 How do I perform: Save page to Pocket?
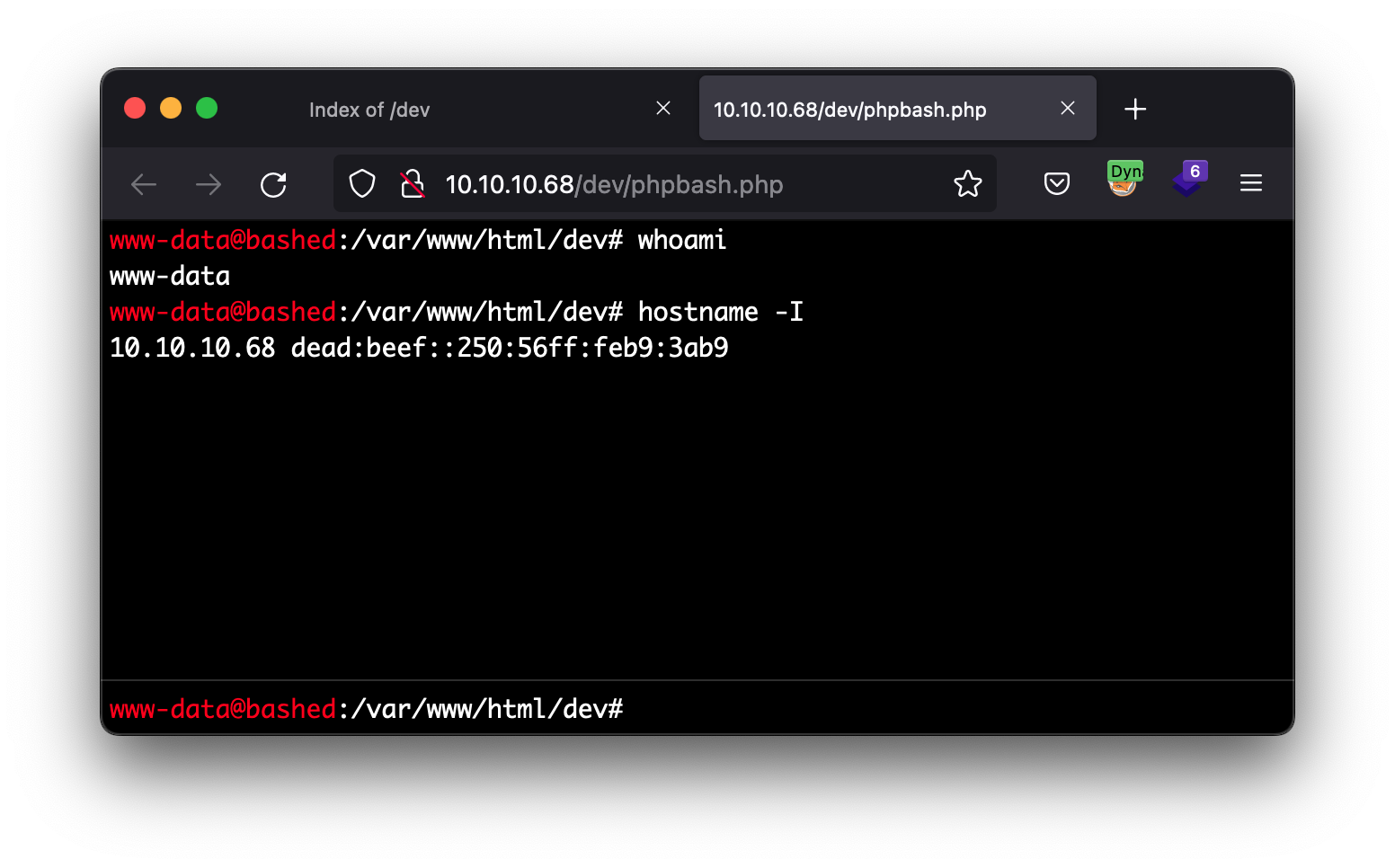(1057, 184)
